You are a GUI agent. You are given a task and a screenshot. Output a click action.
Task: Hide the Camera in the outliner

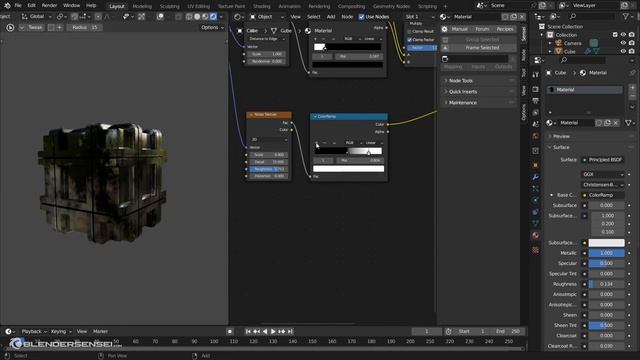point(623,43)
